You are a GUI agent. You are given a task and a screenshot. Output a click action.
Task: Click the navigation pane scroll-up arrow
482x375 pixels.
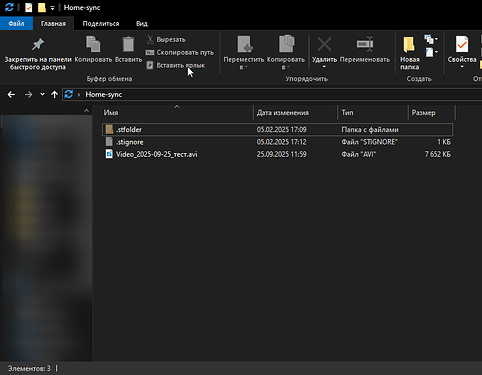click(x=86, y=111)
